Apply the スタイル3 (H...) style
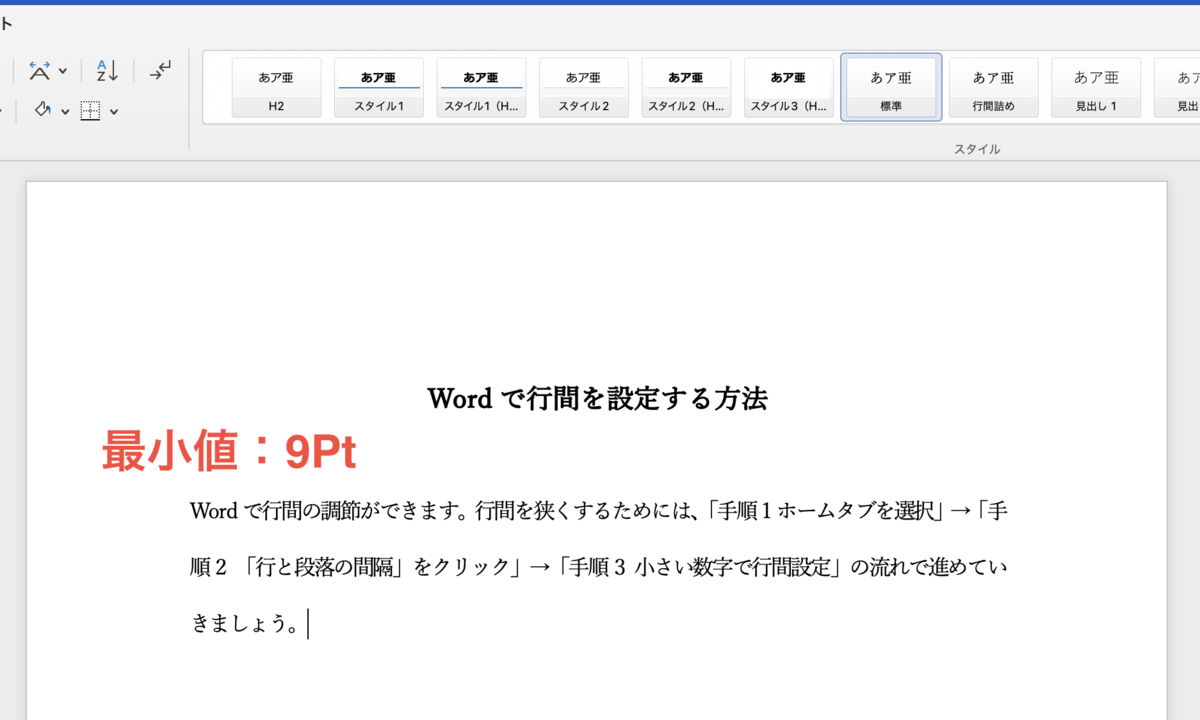This screenshot has height=720, width=1200. 788,87
